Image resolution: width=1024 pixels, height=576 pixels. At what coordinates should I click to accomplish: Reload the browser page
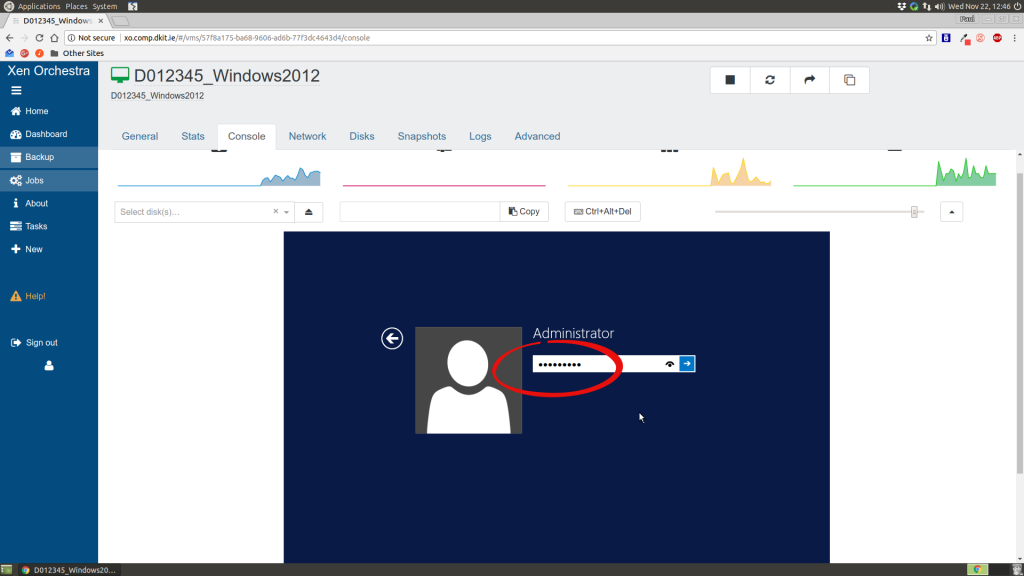pyautogui.click(x=39, y=38)
